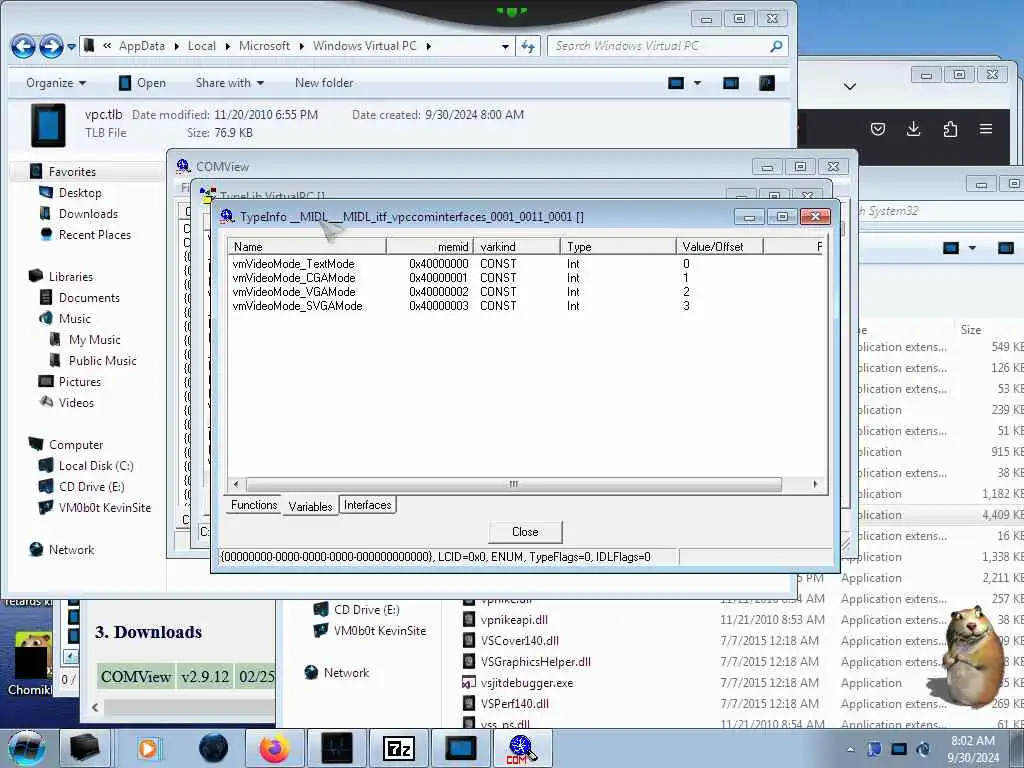This screenshot has height=768, width=1024.
Task: Click the varkind column header
Action: [517, 246]
